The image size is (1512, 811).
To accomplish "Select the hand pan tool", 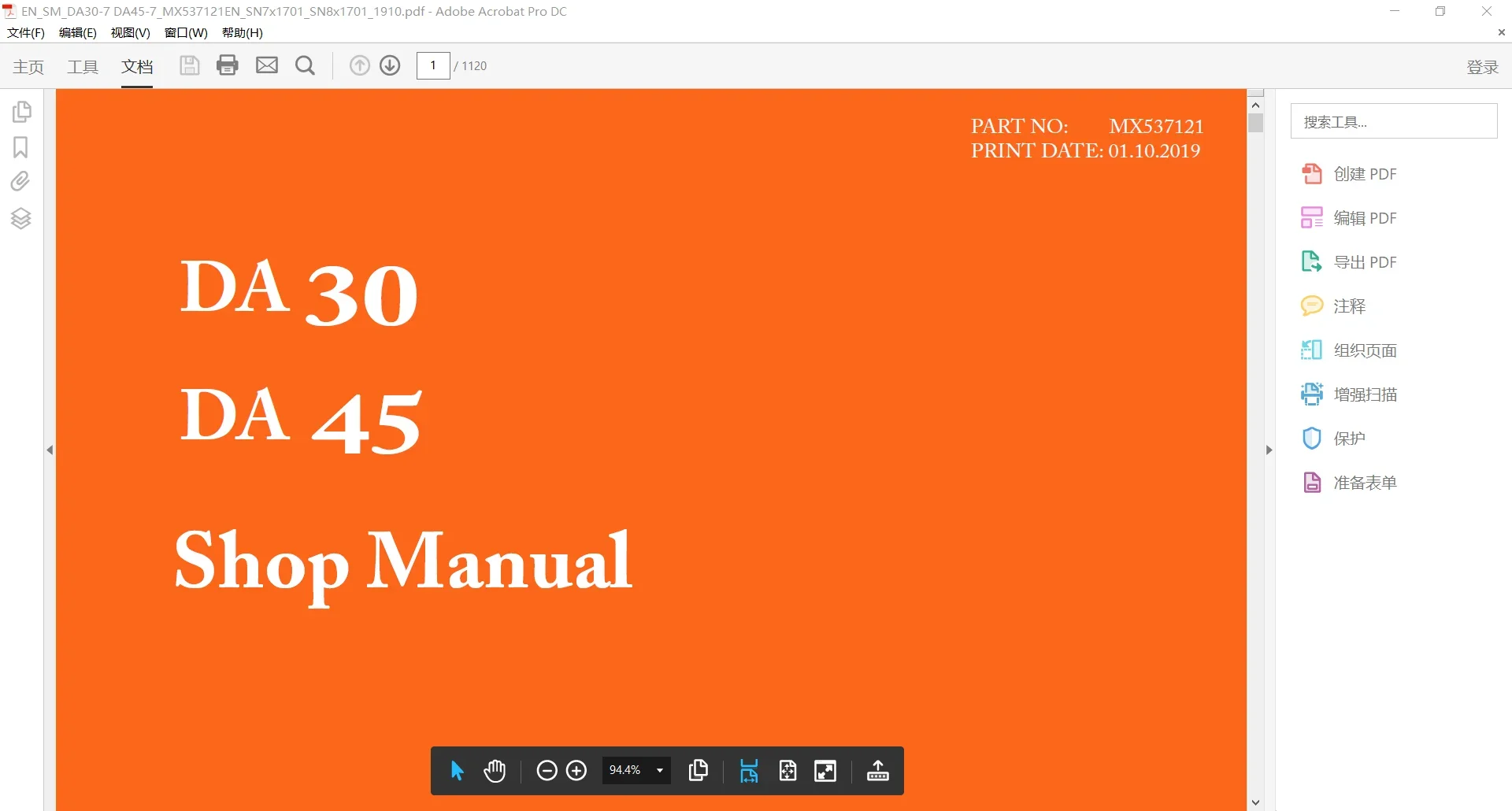I will click(x=495, y=771).
